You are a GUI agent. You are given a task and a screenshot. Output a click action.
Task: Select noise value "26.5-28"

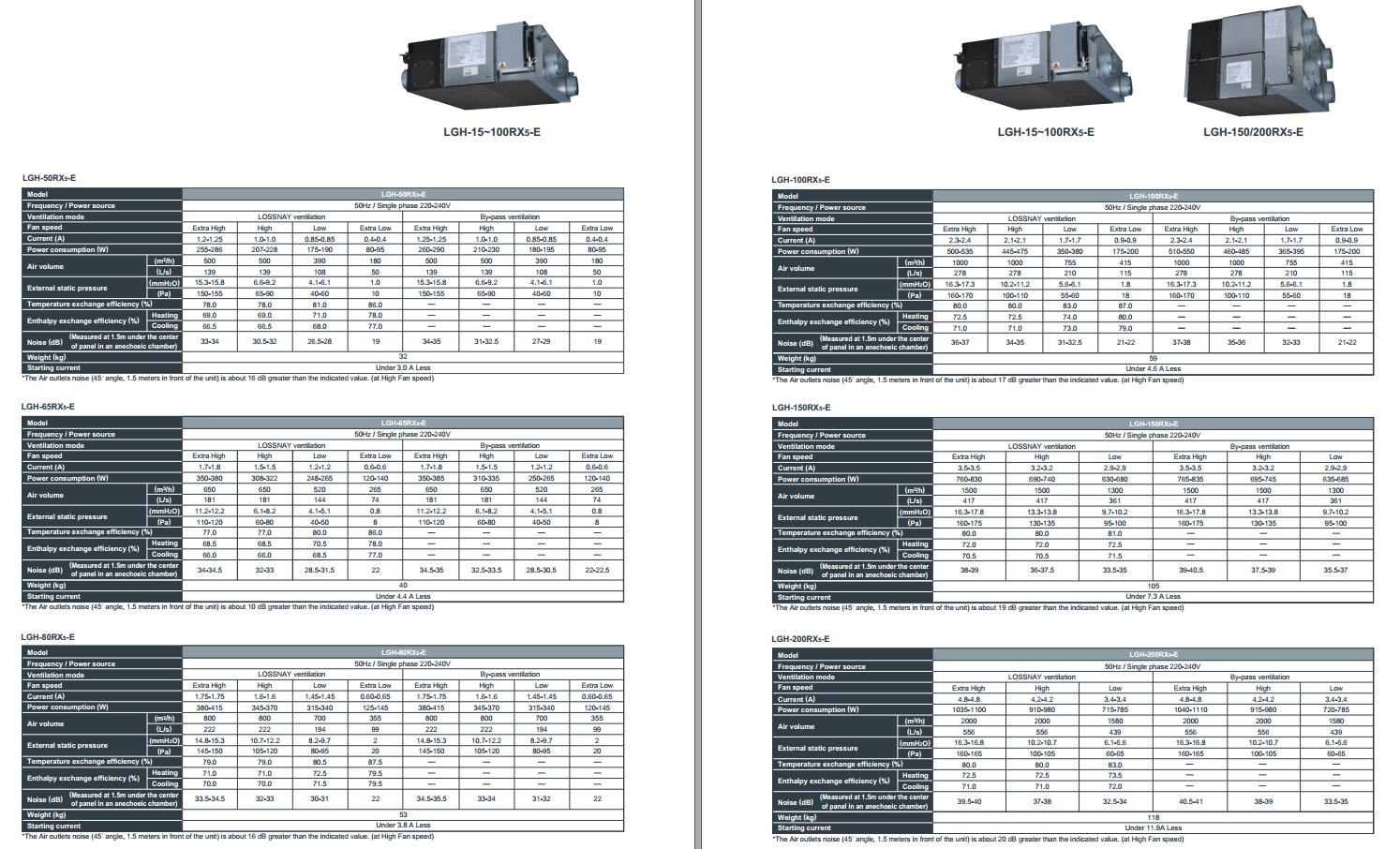click(x=320, y=342)
